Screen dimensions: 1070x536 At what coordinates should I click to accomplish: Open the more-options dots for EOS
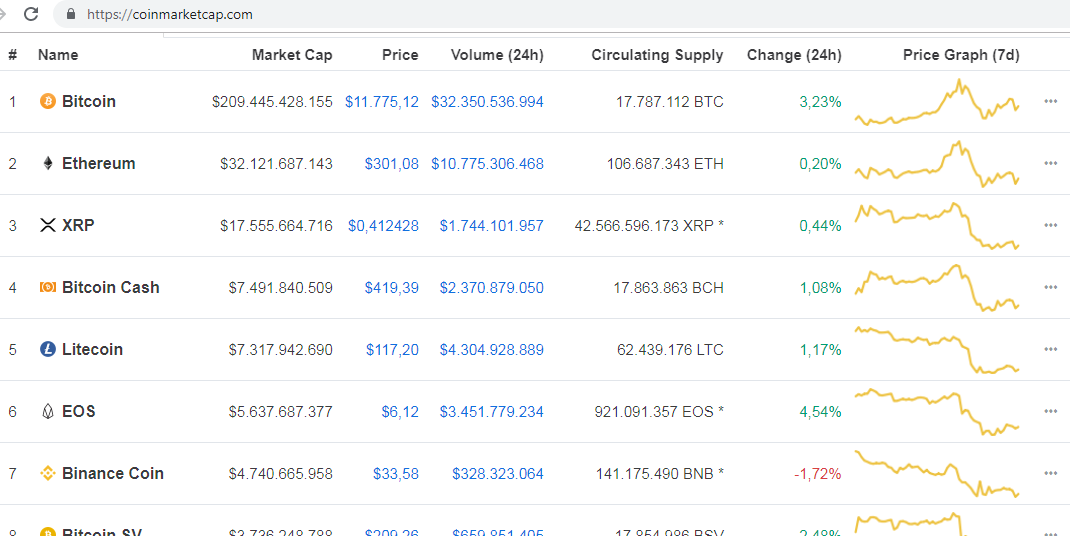click(x=1050, y=411)
